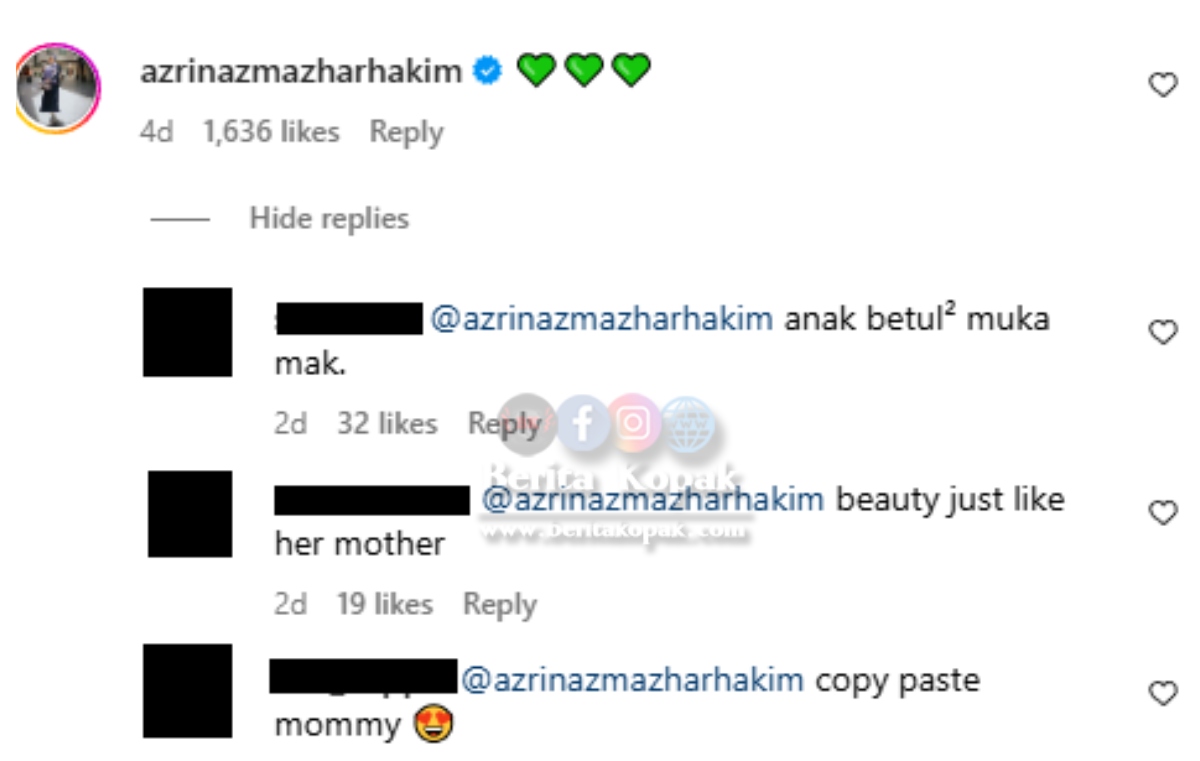Open the @azrinazmazharhakim mention in third reply
Image resolution: width=1200 pixels, height=761 pixels.
(632, 680)
